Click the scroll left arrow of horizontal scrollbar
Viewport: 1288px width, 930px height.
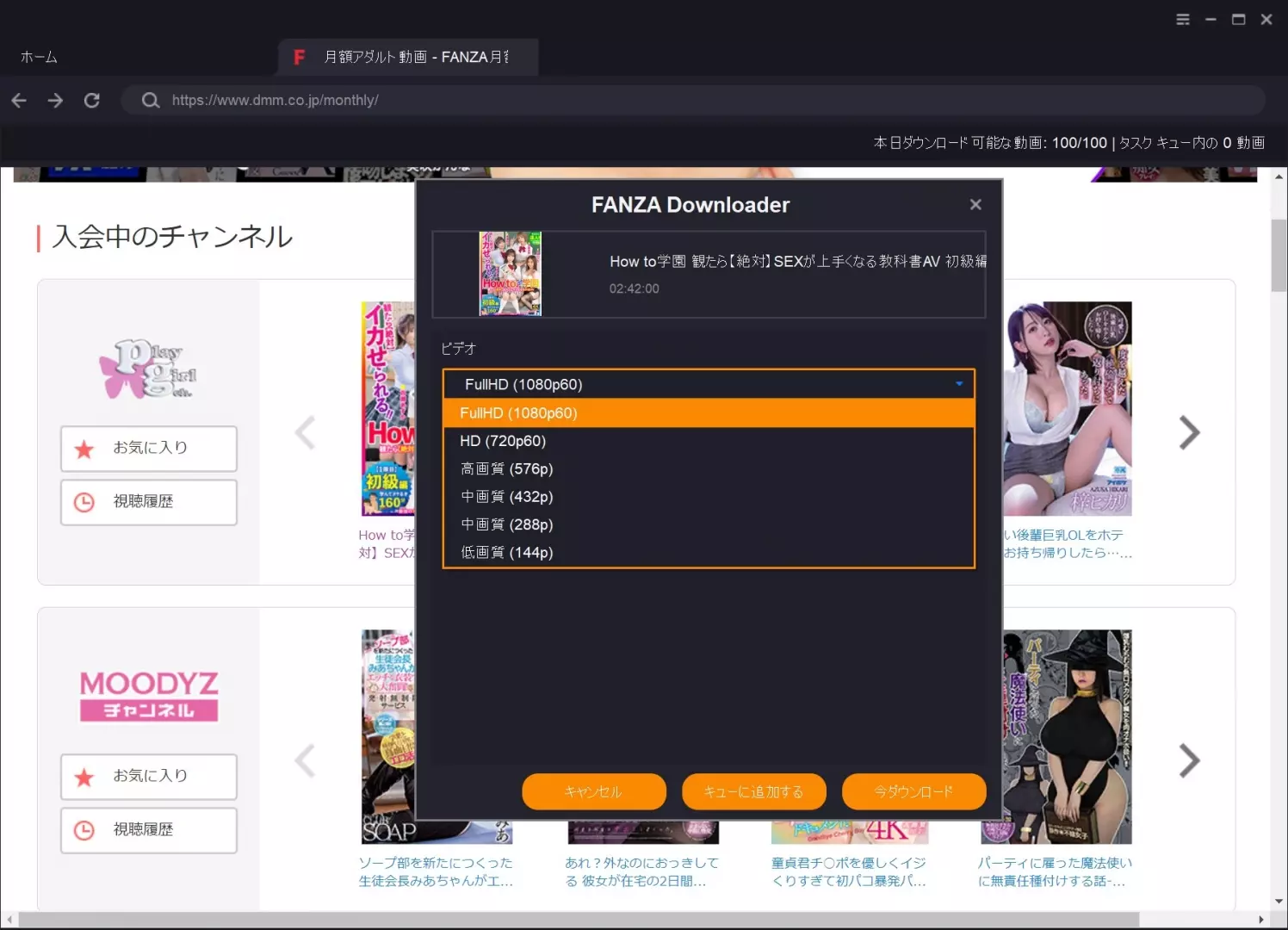tap(9, 920)
